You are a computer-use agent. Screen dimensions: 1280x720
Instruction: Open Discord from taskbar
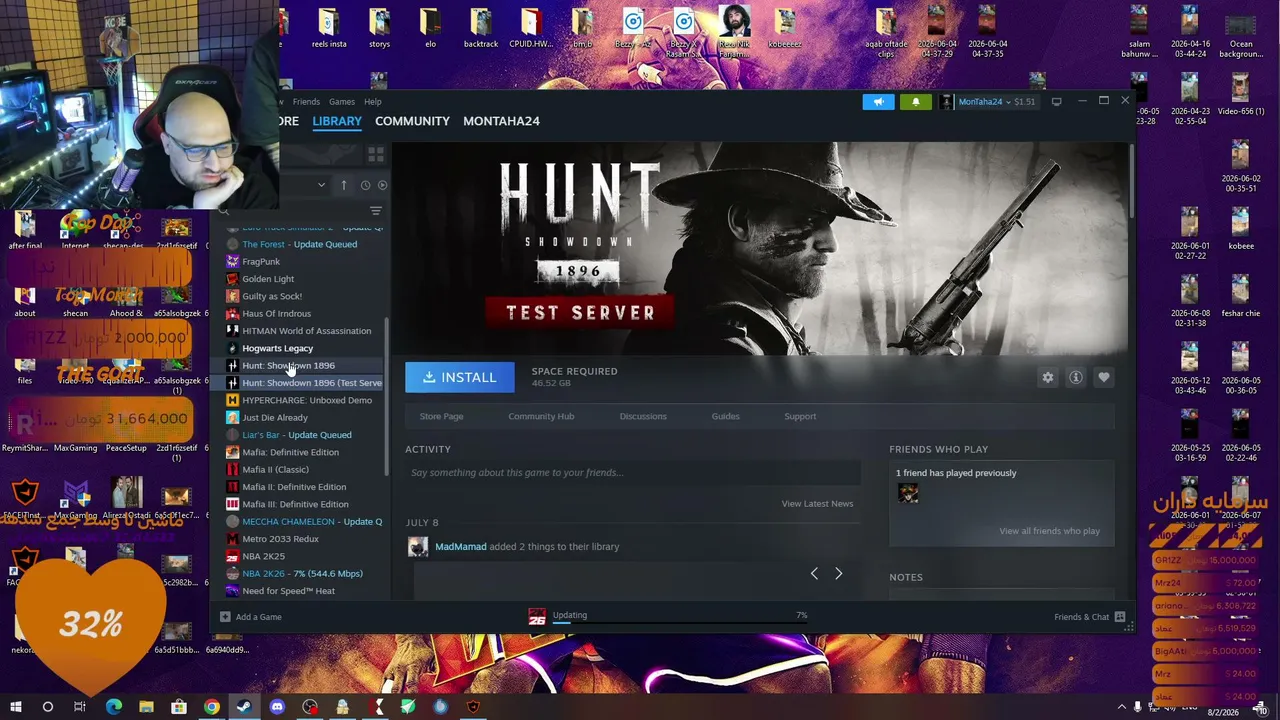pyautogui.click(x=277, y=708)
